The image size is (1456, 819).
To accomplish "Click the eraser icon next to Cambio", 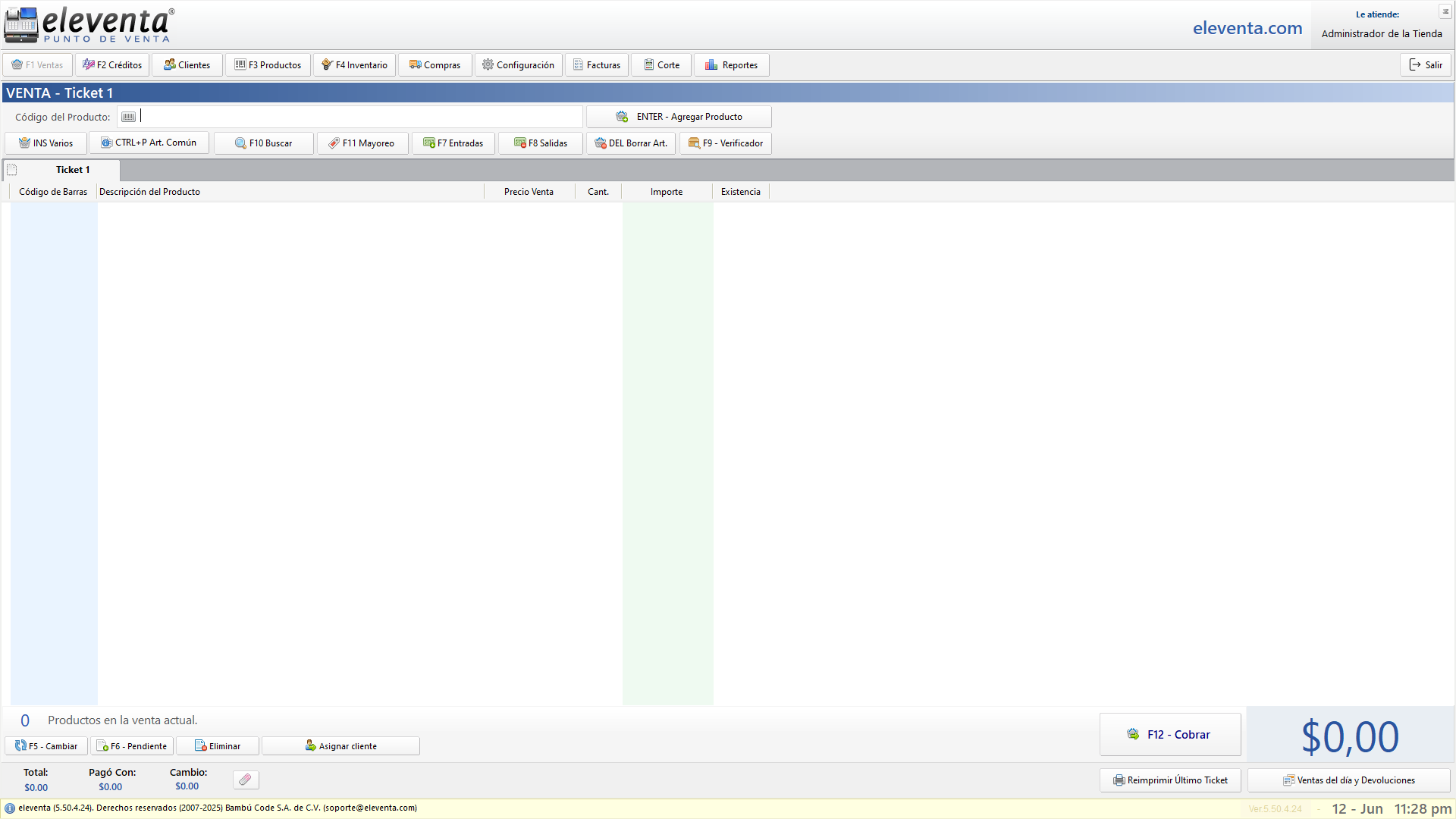I will [x=245, y=780].
